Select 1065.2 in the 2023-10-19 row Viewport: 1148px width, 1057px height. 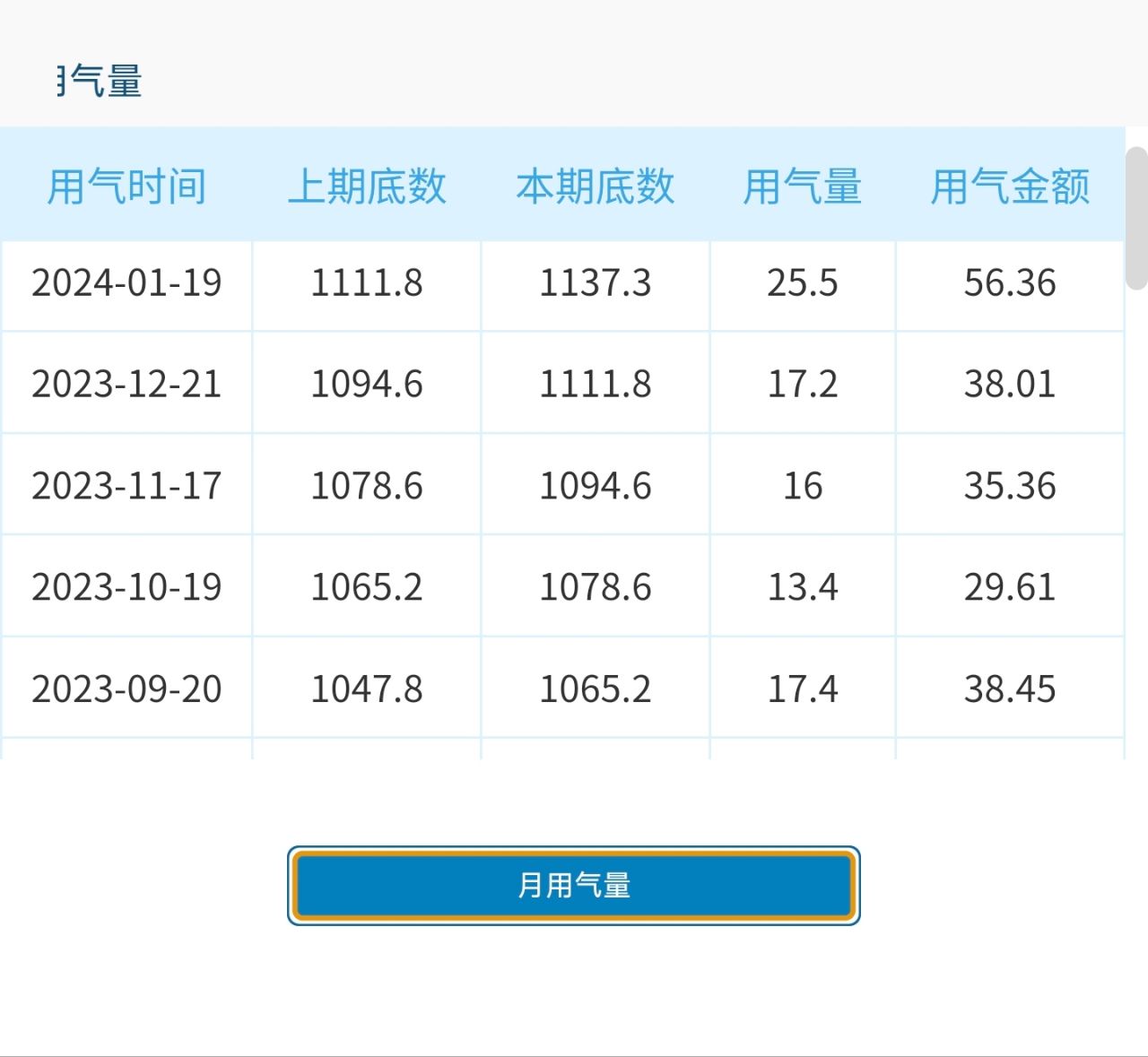pos(367,587)
